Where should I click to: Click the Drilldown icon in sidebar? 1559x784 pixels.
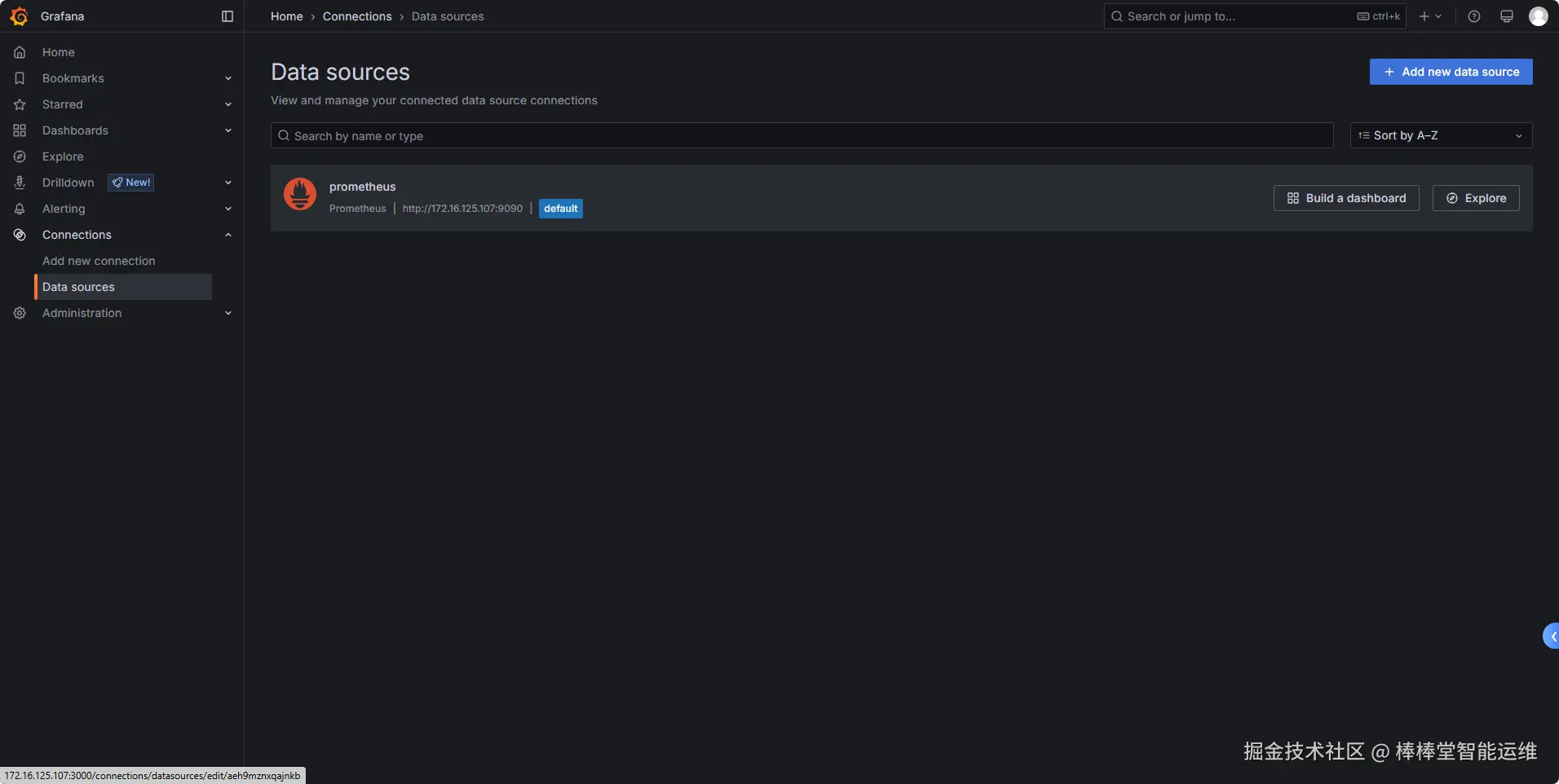tap(20, 183)
